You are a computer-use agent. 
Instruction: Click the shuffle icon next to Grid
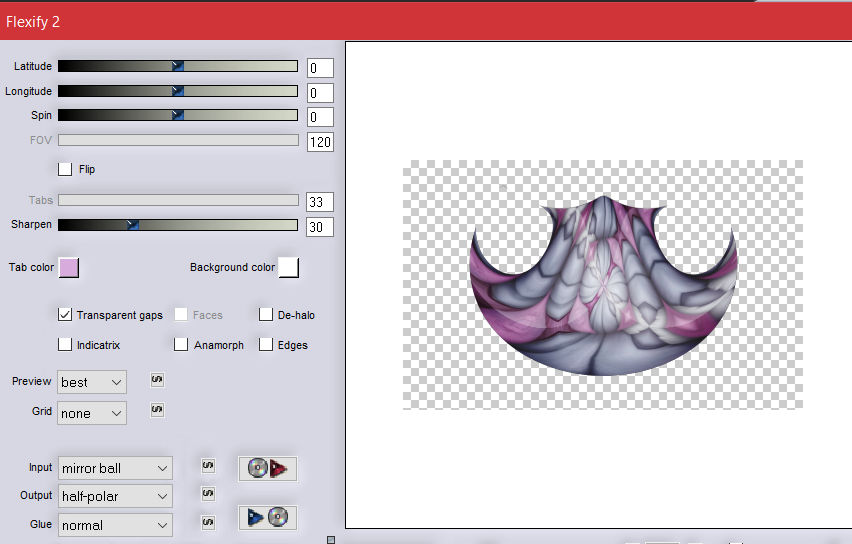pos(157,409)
